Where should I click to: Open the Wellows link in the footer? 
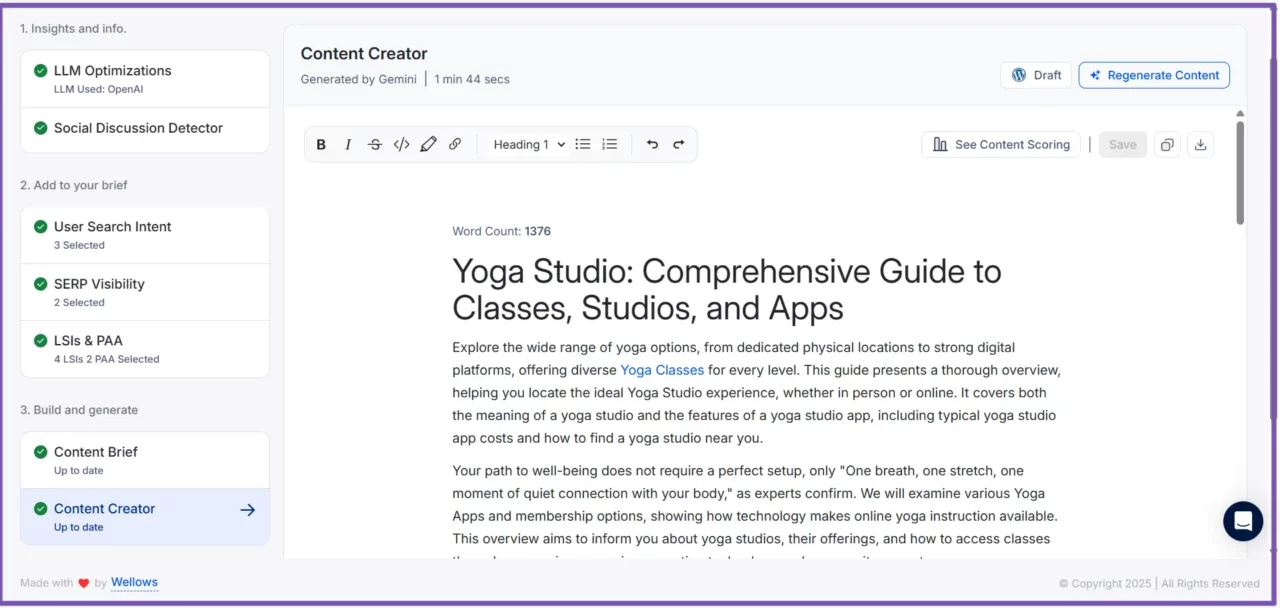coord(134,582)
